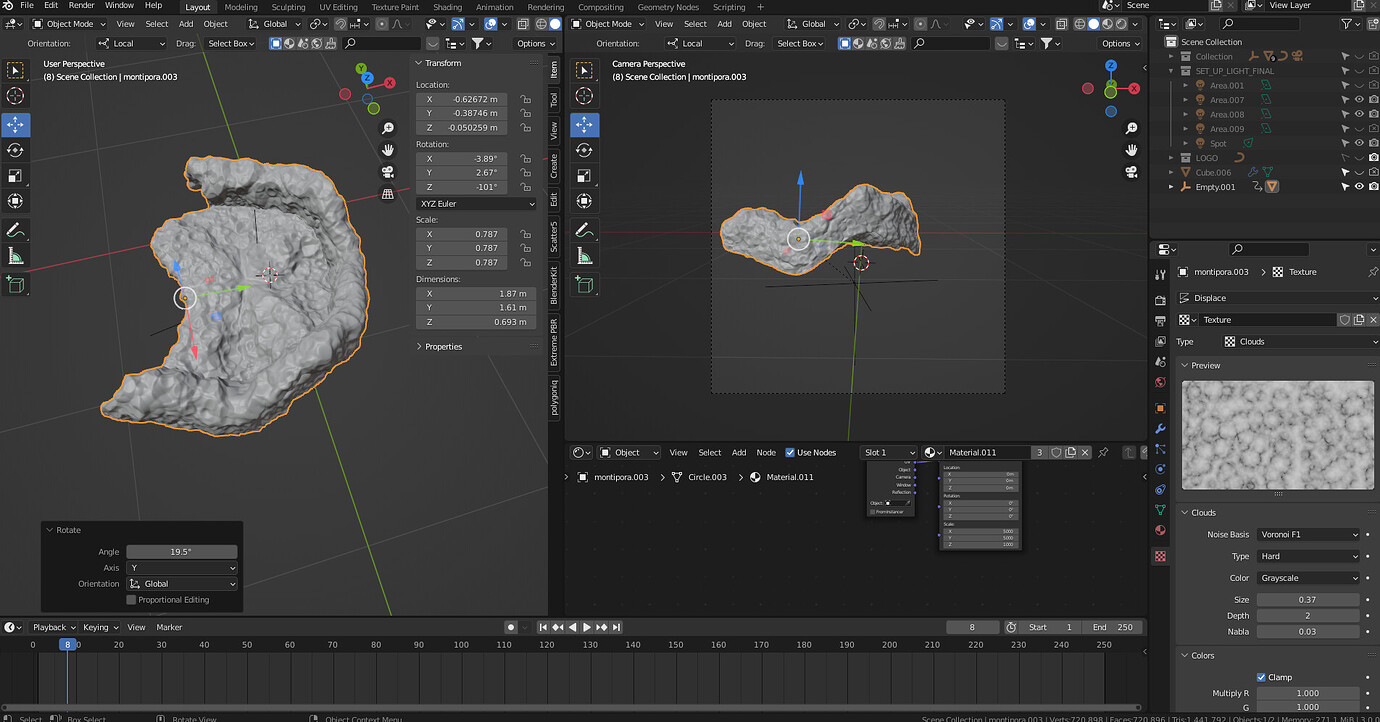Image resolution: width=1380 pixels, height=722 pixels.
Task: Adjust the Nabla 0.03 slider
Action: point(1308,631)
